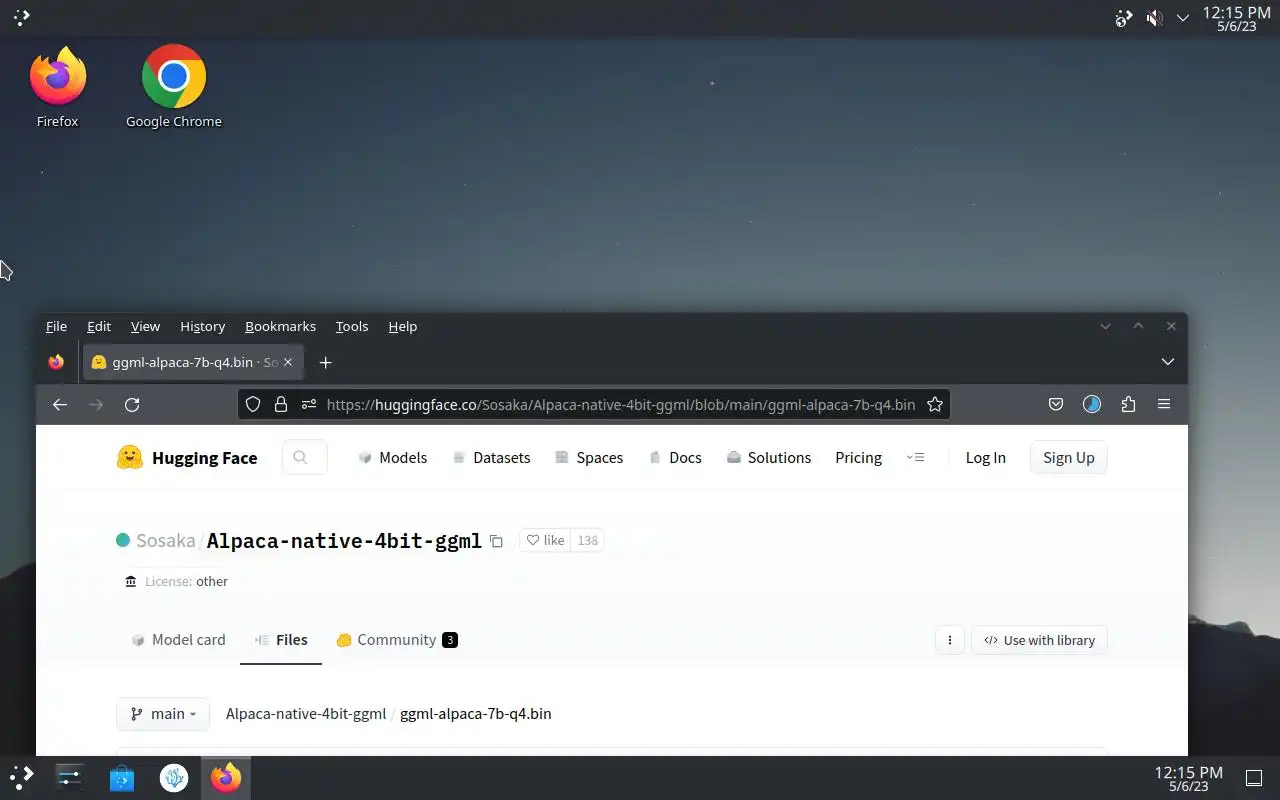Go to the Datasets page
This screenshot has width=1280, height=800.
491,458
